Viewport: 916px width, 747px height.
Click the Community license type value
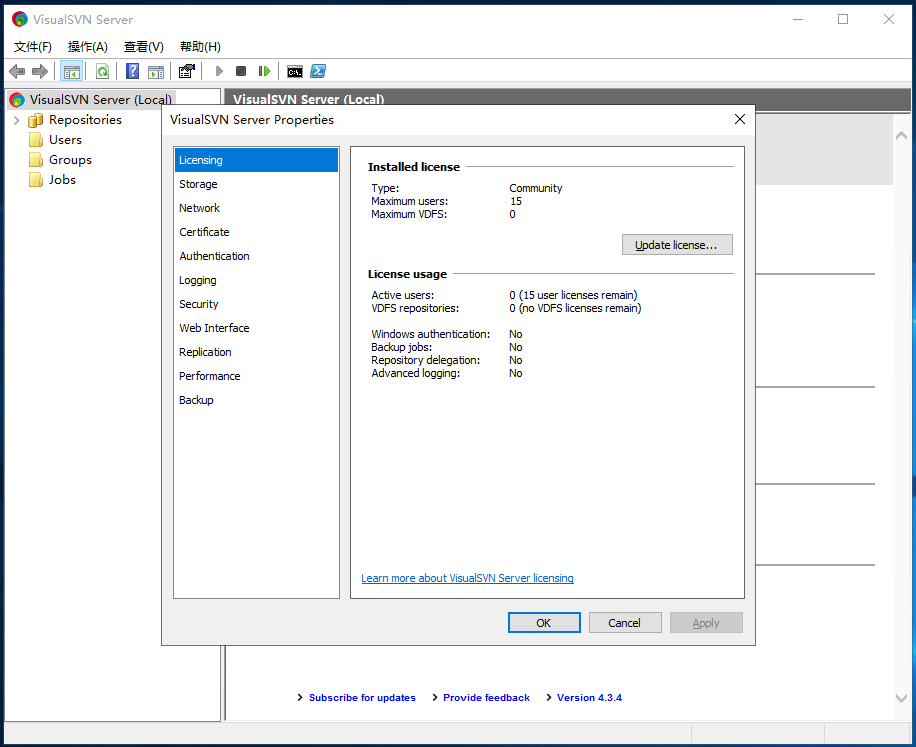click(x=535, y=188)
